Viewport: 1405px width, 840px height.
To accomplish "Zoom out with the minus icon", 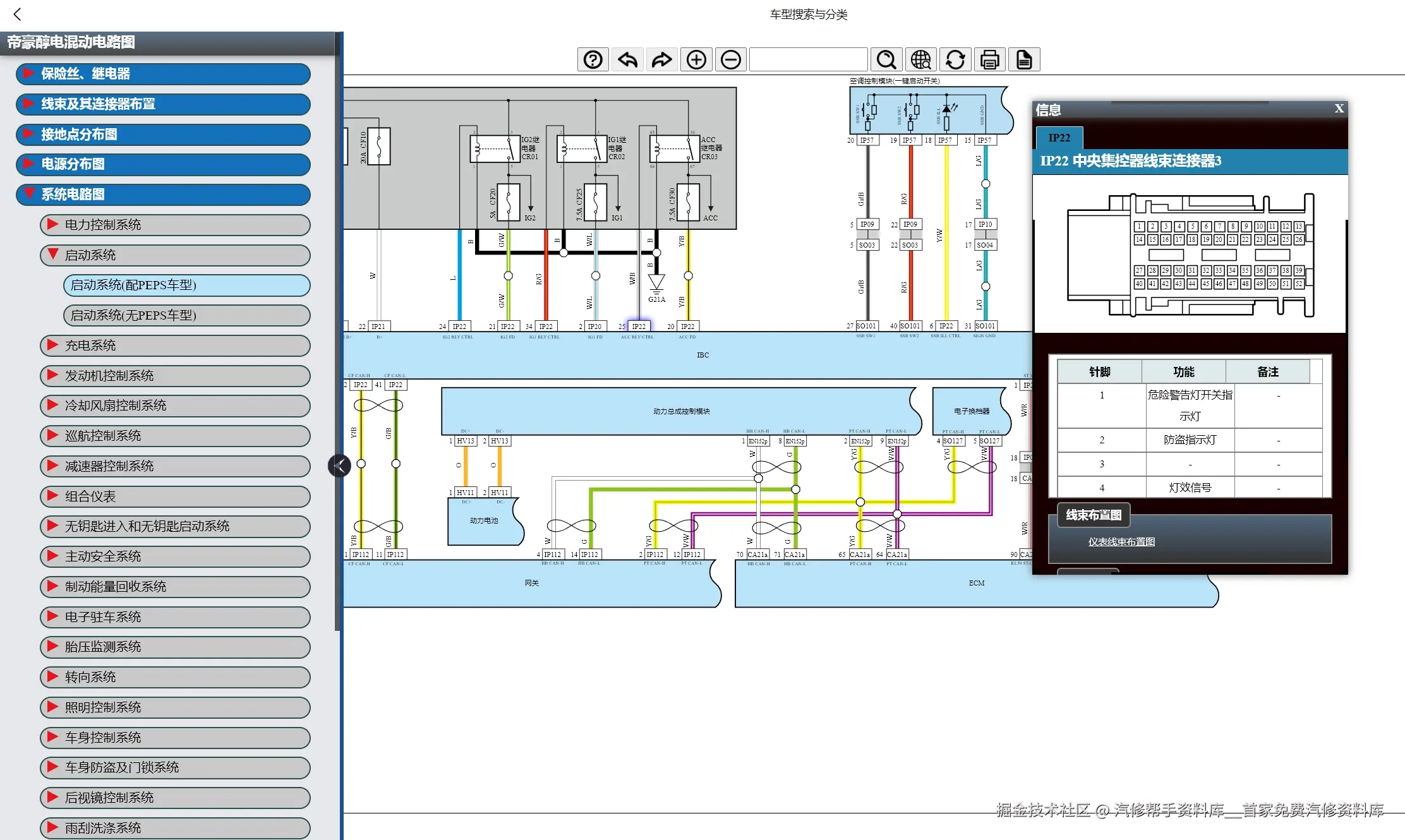I will click(x=731, y=60).
